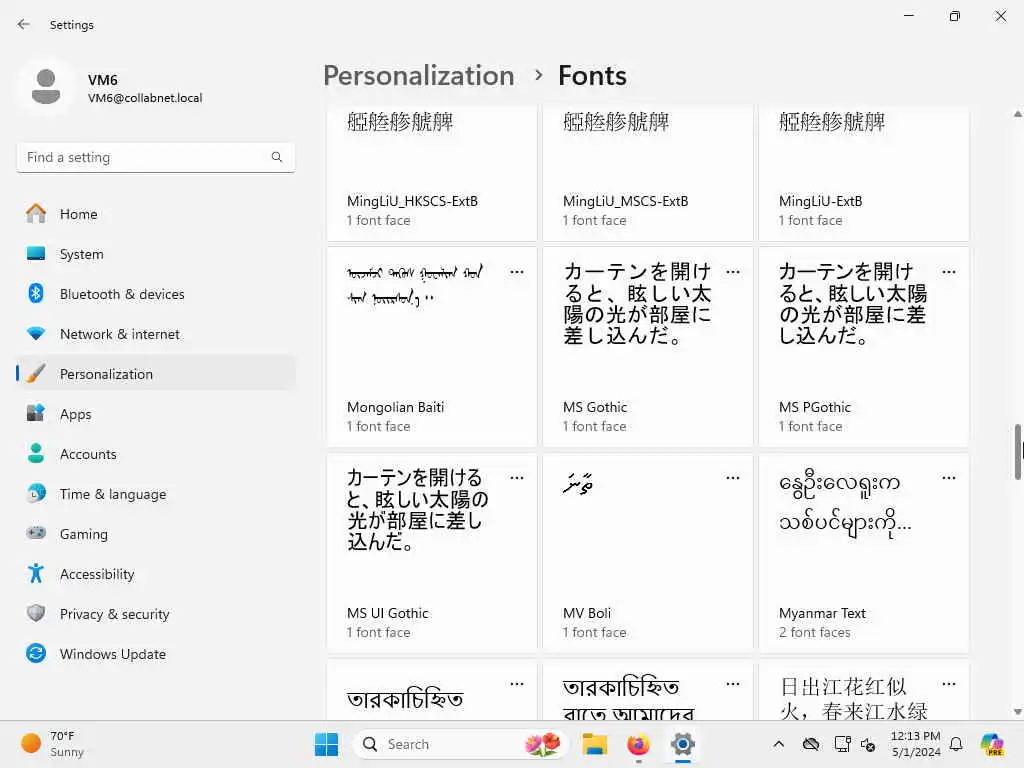Click the fonts list vertical scrollbar thumb
This screenshot has height=768, width=1024.
pyautogui.click(x=1017, y=451)
